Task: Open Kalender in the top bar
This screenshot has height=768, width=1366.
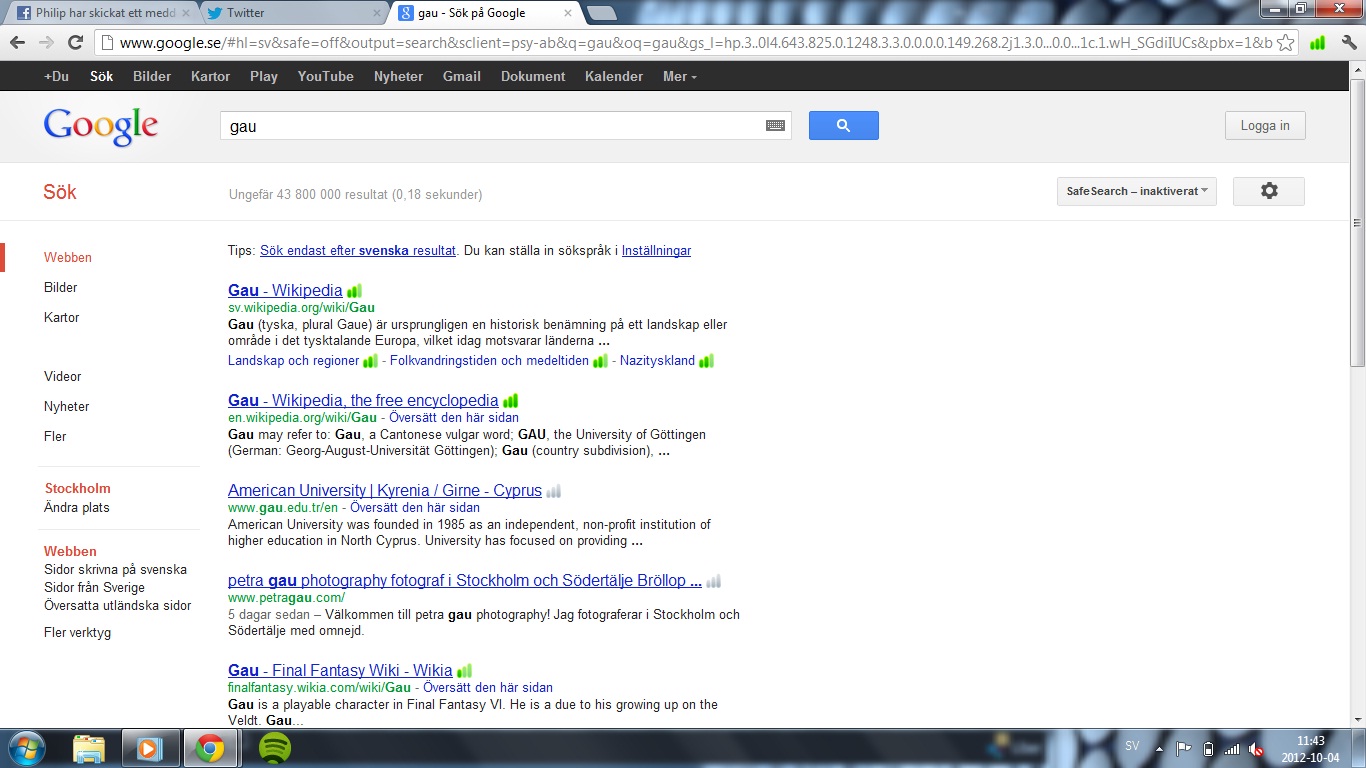Action: pos(614,76)
